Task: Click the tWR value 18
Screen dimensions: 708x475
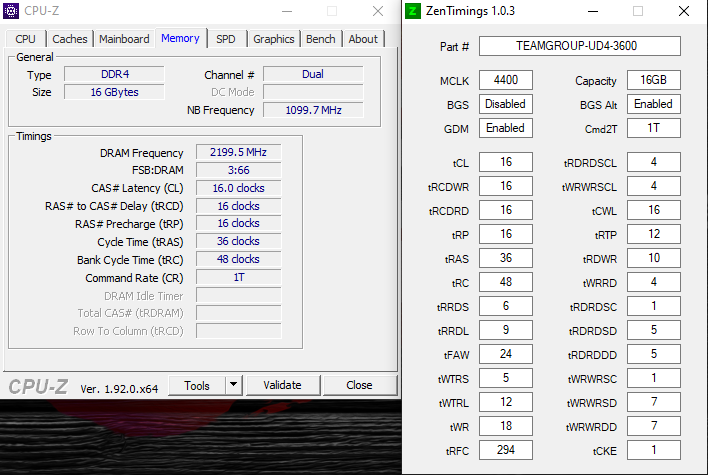Action: pyautogui.click(x=506, y=426)
